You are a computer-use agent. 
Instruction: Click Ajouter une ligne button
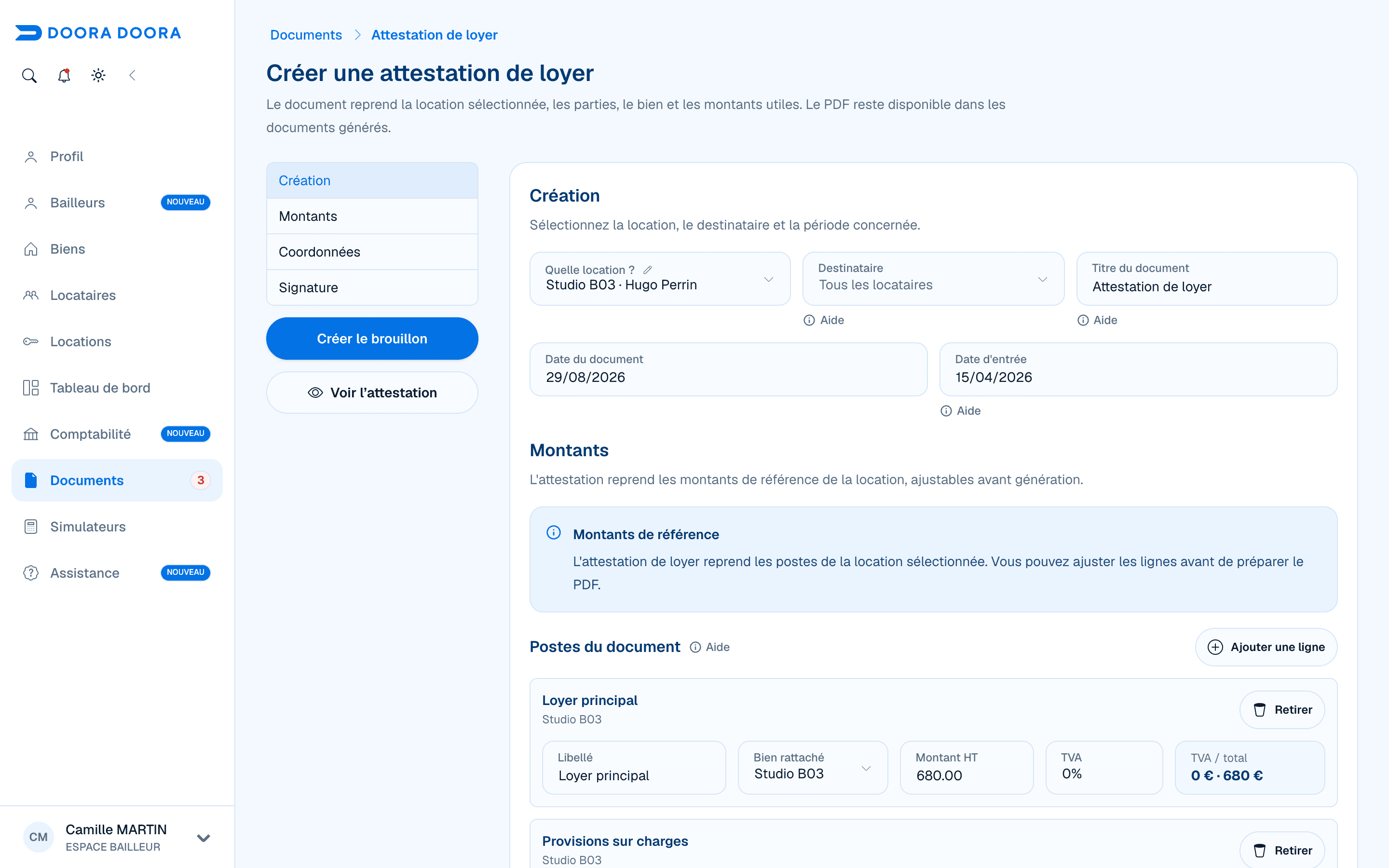(x=1266, y=648)
